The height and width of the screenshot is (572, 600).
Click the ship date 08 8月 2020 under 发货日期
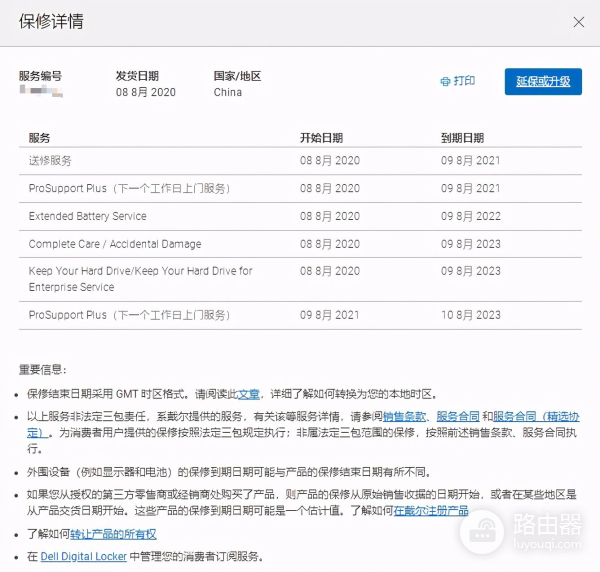tap(146, 92)
